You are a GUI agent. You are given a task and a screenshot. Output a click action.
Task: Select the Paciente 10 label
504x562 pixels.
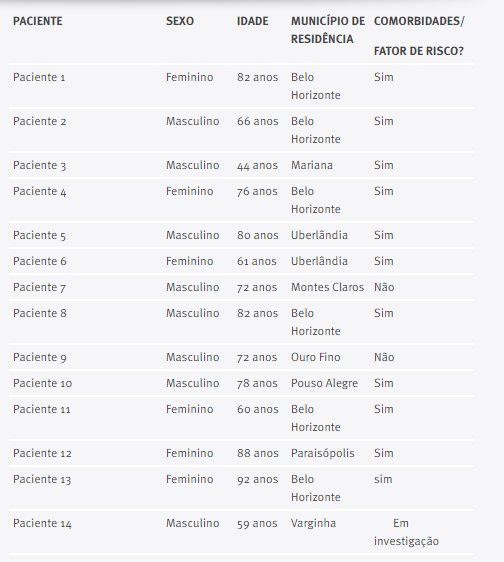click(42, 384)
